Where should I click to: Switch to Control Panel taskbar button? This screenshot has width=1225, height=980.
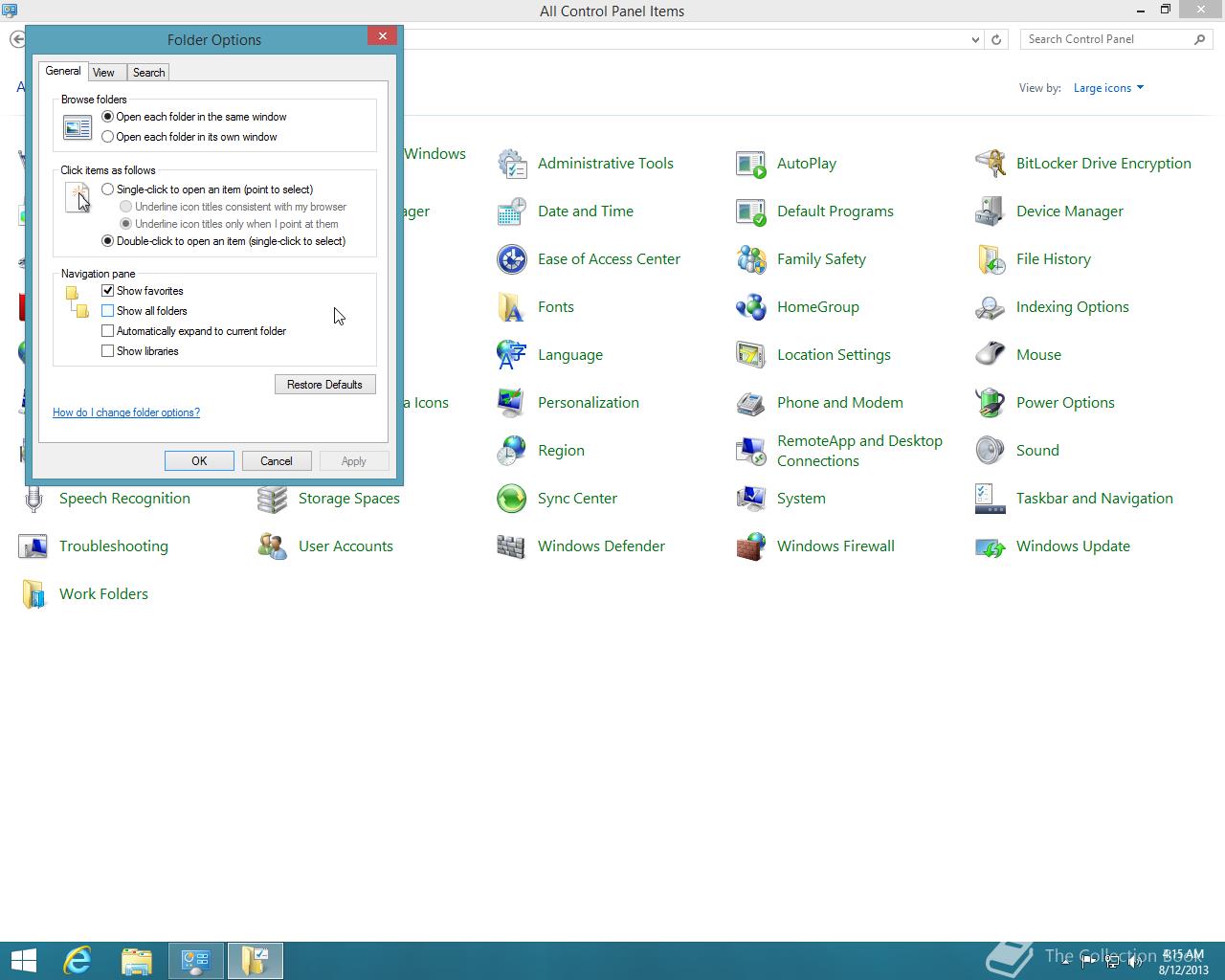pyautogui.click(x=196, y=961)
